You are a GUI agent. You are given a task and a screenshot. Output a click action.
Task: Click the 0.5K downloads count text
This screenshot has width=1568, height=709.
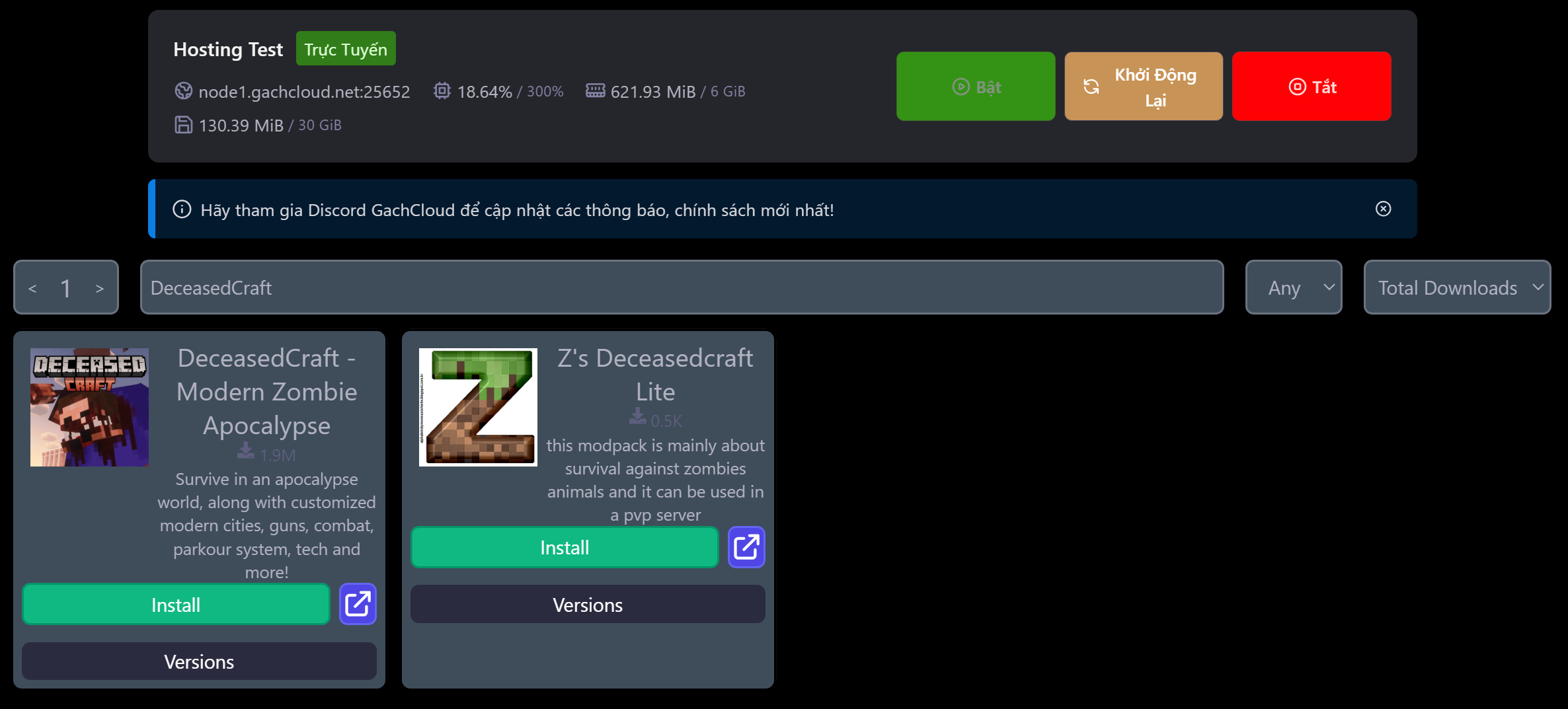click(x=666, y=421)
